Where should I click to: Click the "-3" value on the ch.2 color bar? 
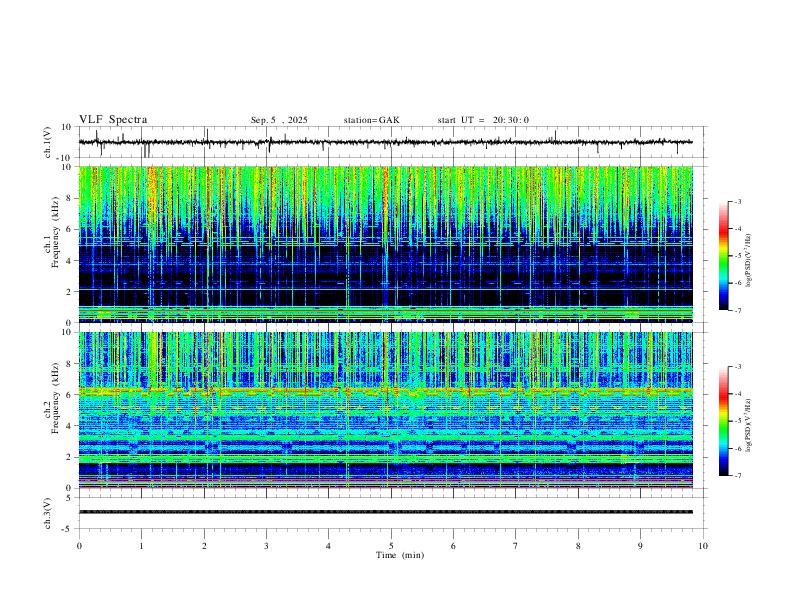(x=738, y=367)
